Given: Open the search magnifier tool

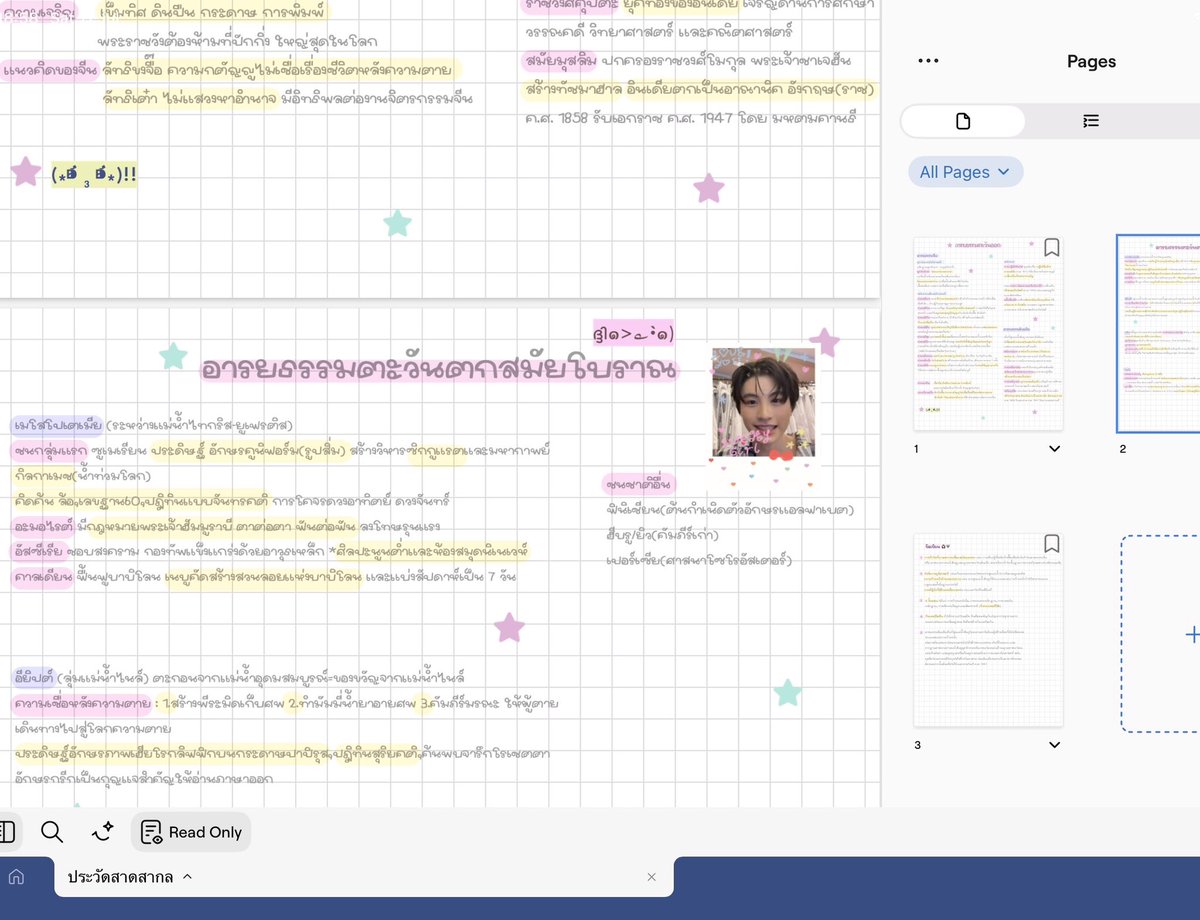Looking at the screenshot, I should [52, 832].
